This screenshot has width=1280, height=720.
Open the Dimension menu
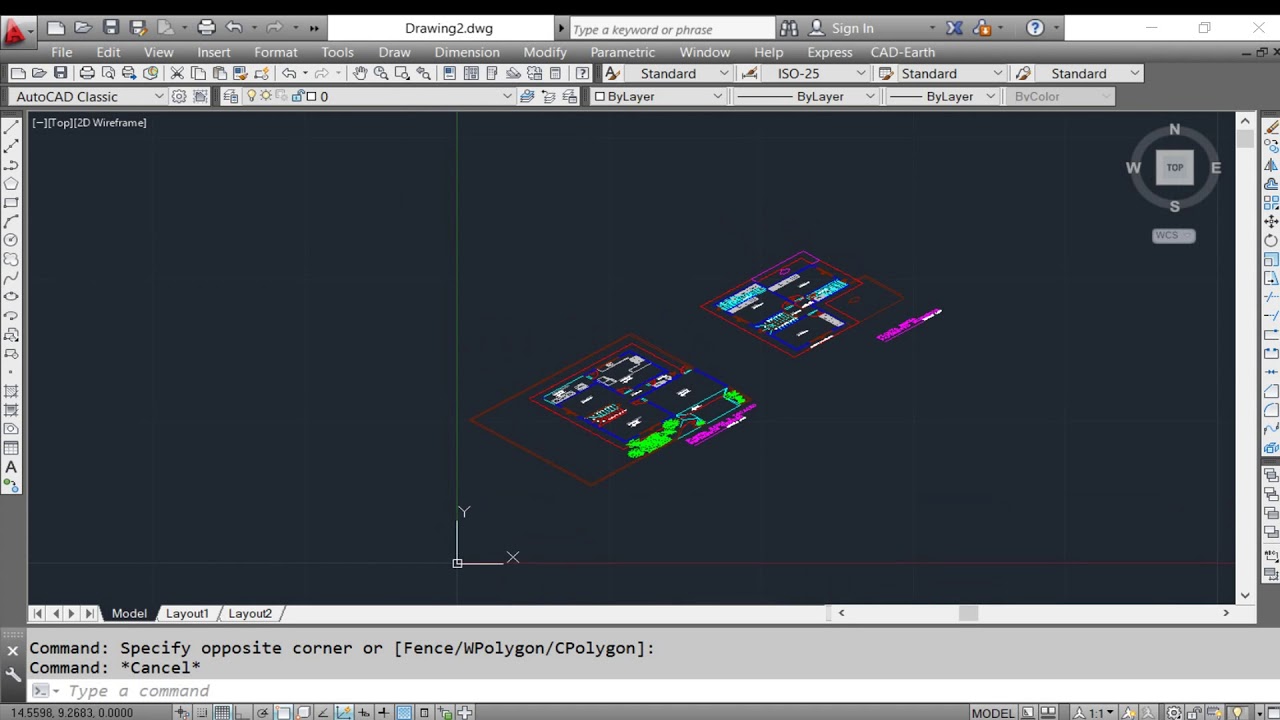pyautogui.click(x=467, y=52)
